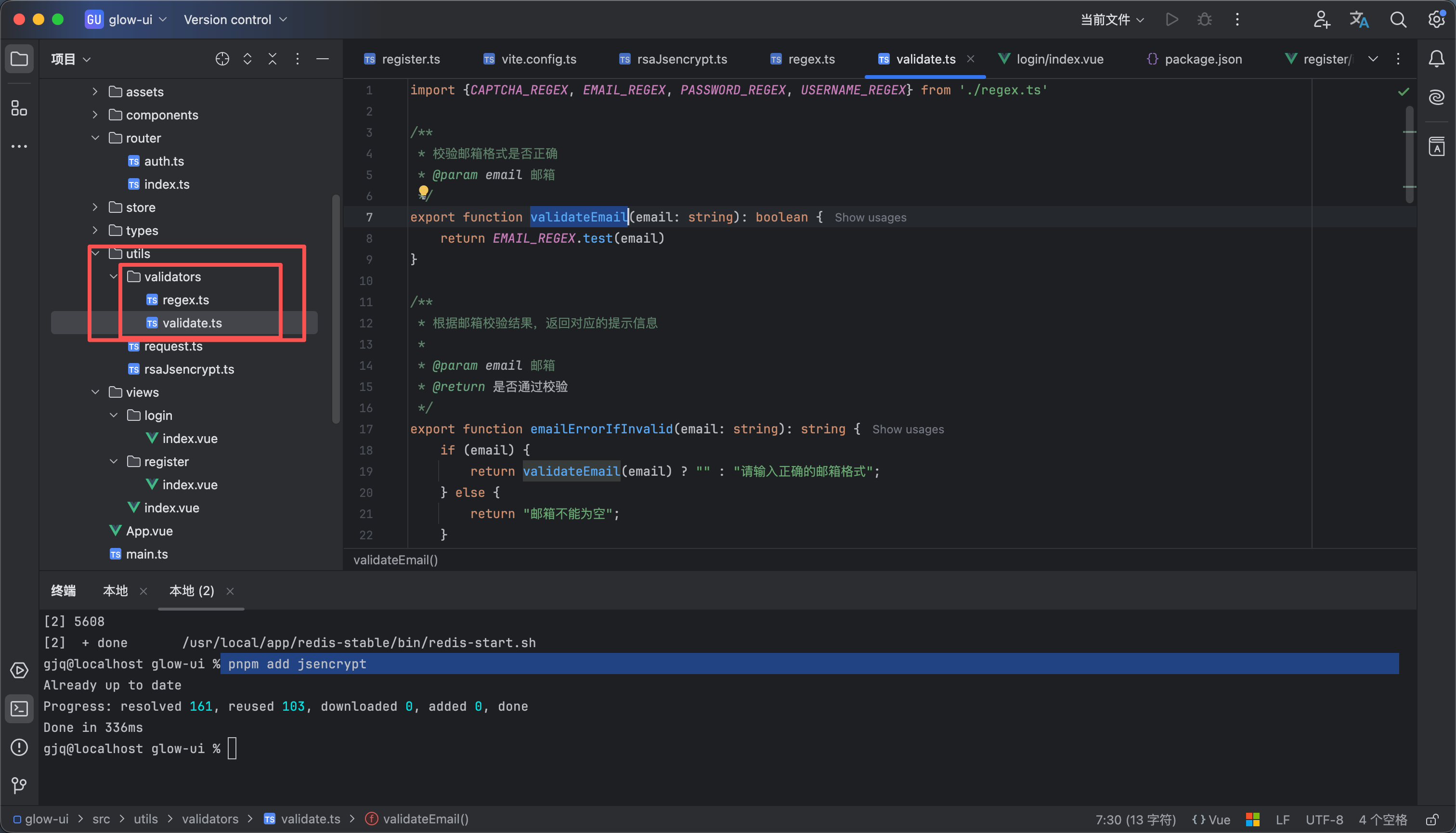Open the Structure tool window icon
Image resolution: width=1456 pixels, height=833 pixels.
coord(19,107)
